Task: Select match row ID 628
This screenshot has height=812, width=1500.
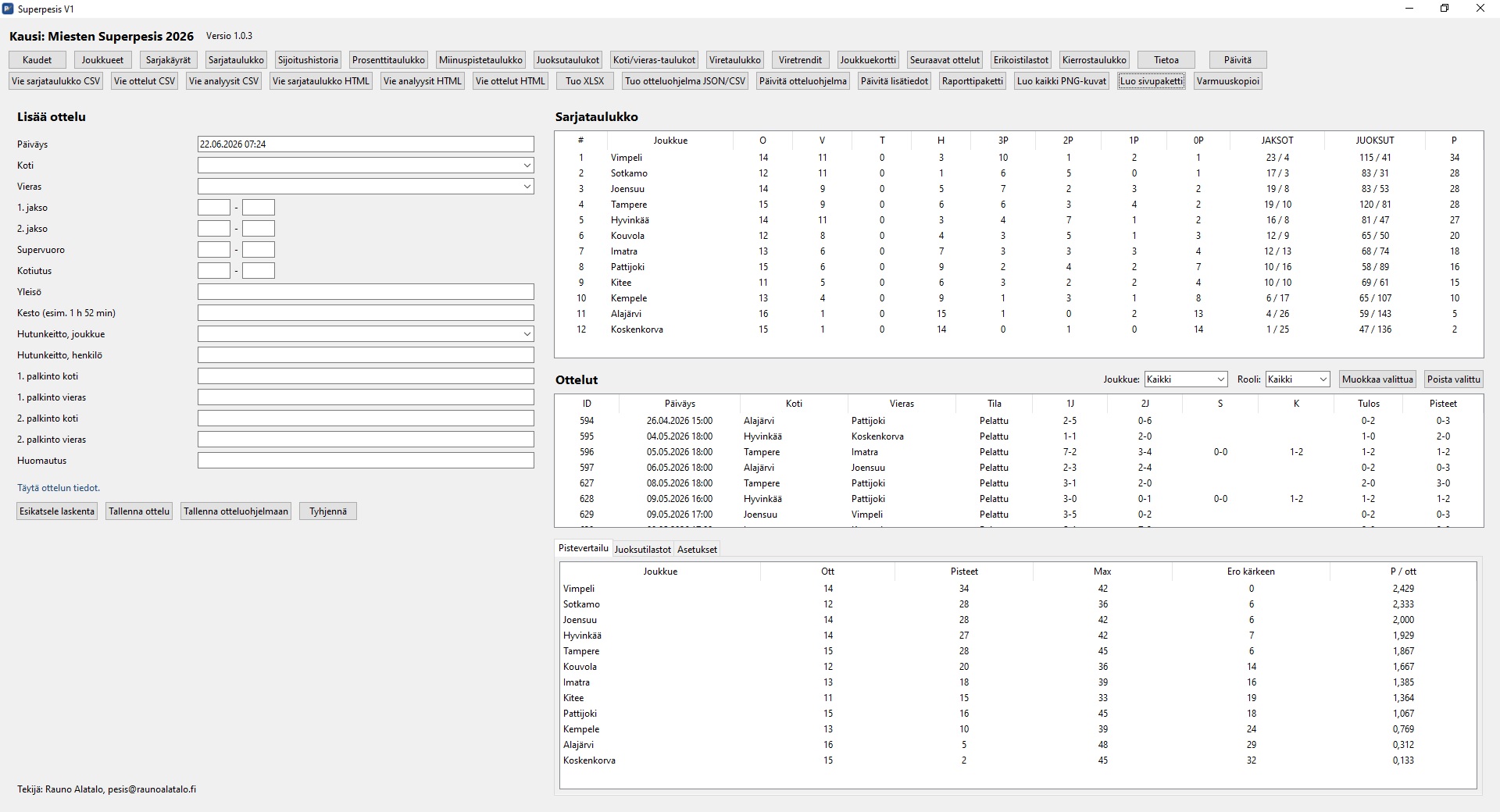Action: coord(1019,499)
